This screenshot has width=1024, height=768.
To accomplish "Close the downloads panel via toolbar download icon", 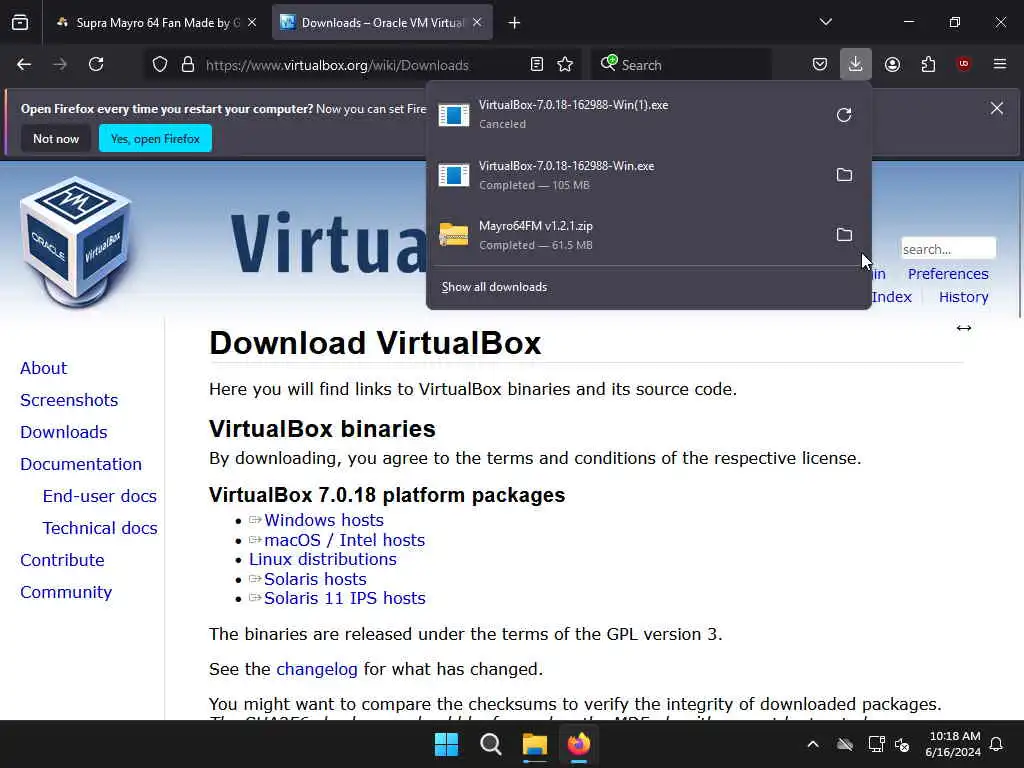I will [x=856, y=65].
